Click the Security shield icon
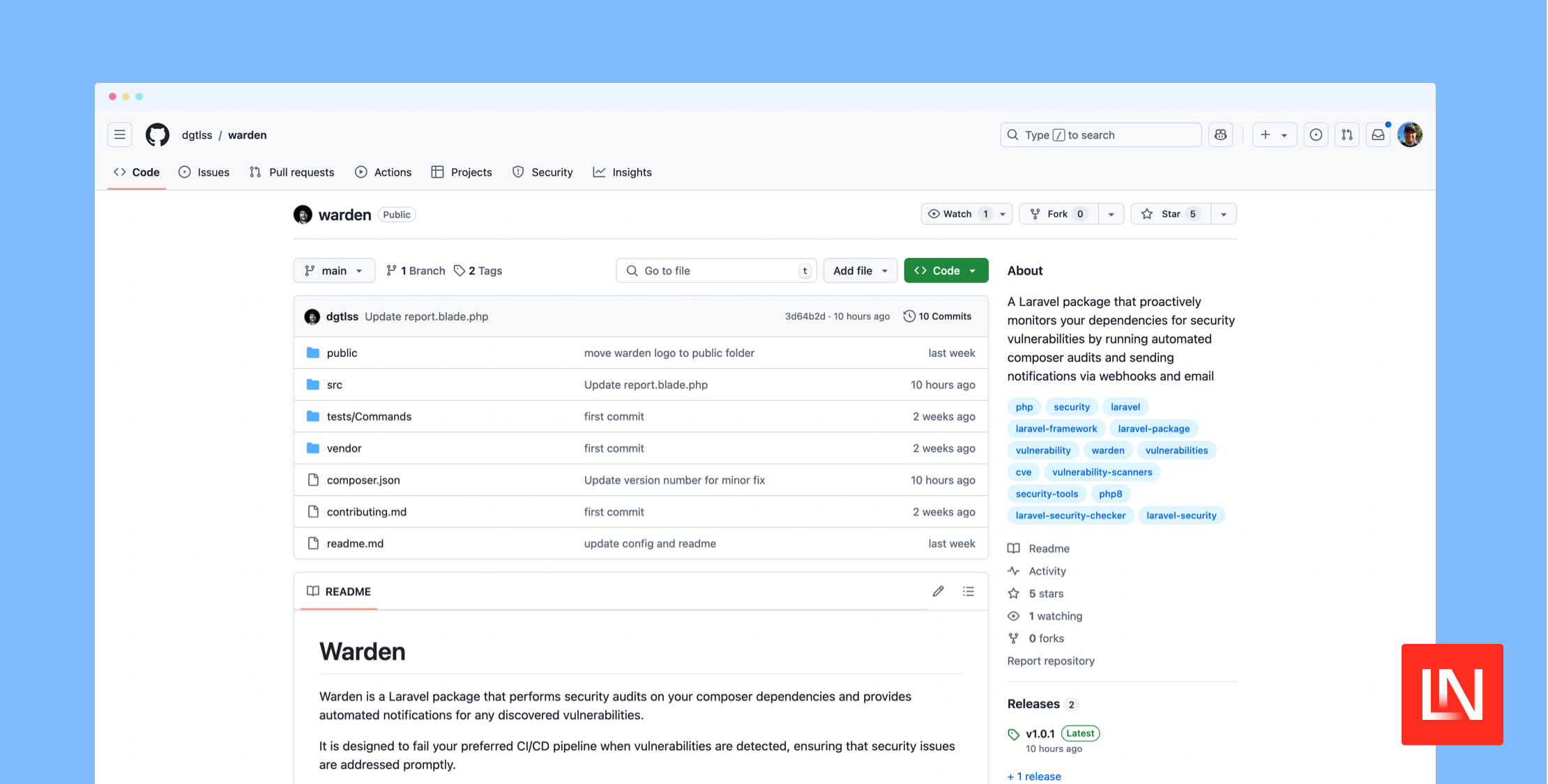The image size is (1548, 784). [518, 172]
